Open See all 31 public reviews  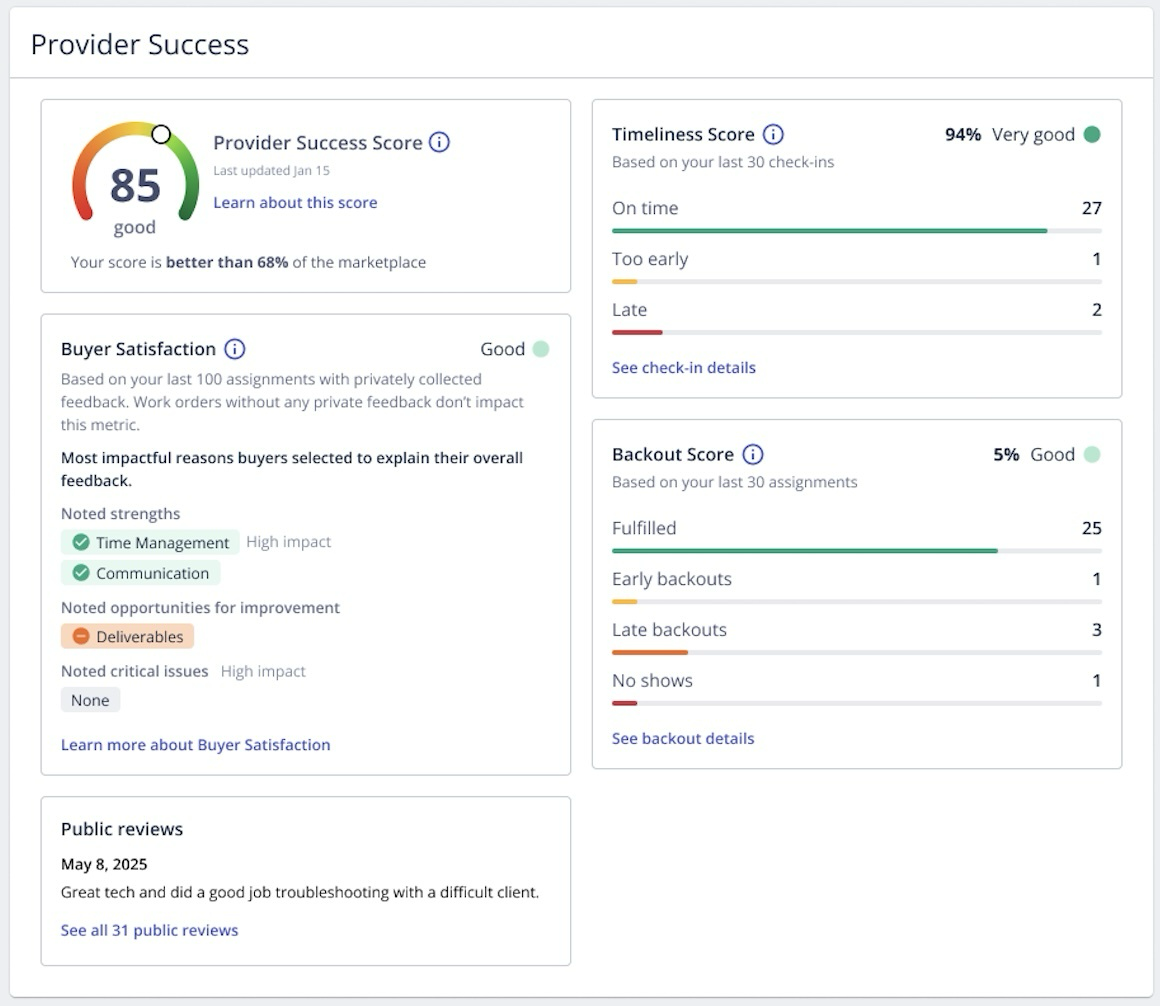(149, 930)
